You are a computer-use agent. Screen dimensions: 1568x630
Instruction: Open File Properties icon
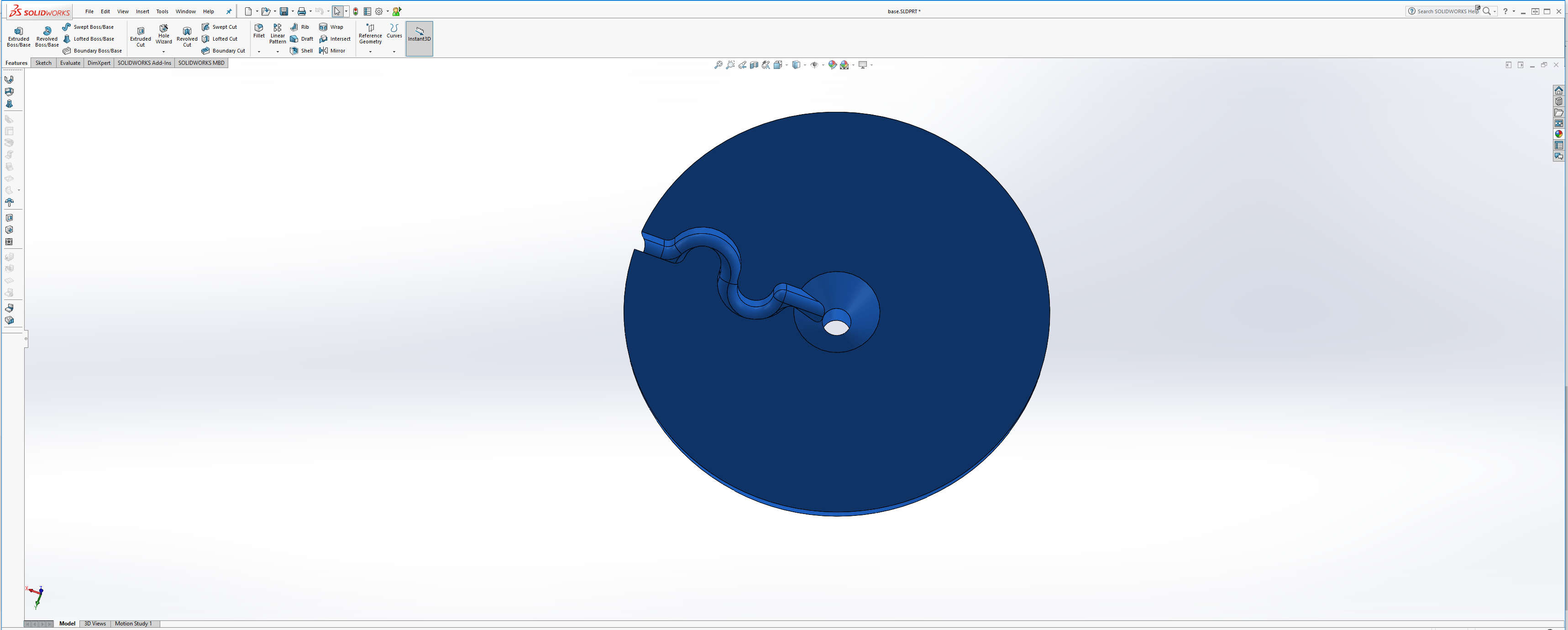tap(367, 11)
